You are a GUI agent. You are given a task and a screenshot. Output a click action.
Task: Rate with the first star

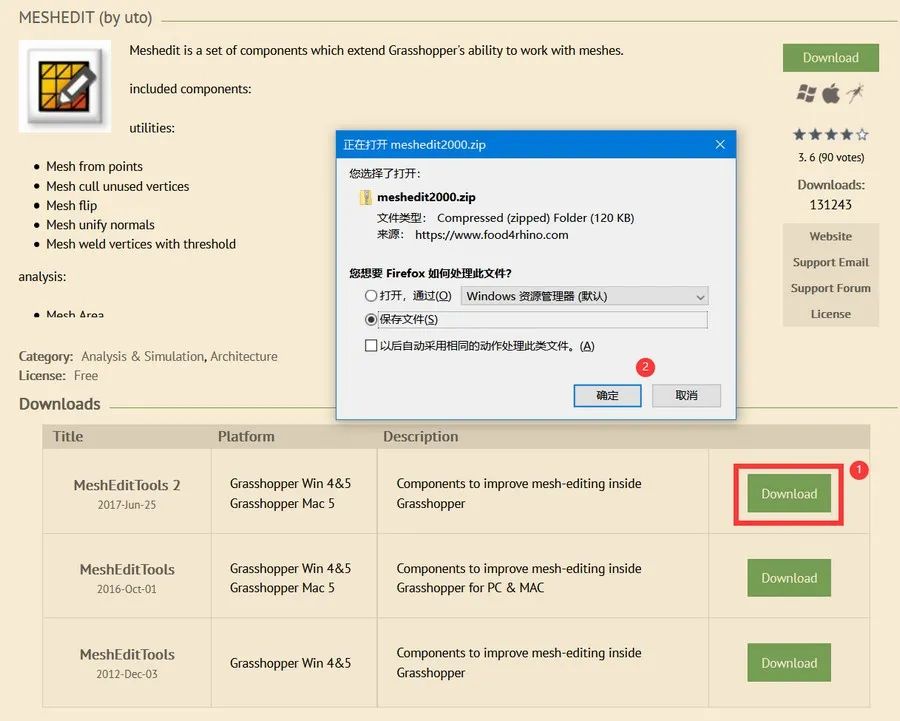(x=799, y=135)
